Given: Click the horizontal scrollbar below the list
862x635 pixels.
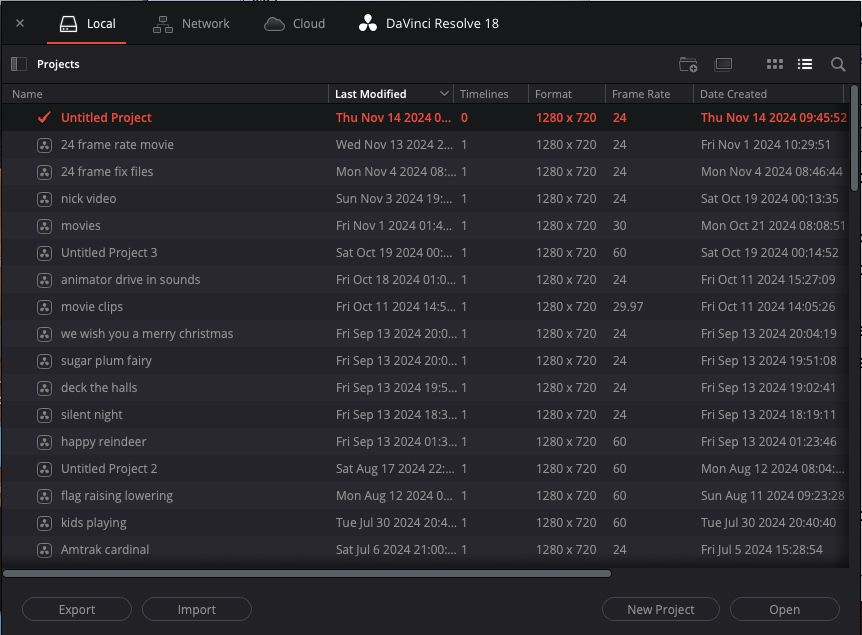Looking at the screenshot, I should [x=306, y=574].
